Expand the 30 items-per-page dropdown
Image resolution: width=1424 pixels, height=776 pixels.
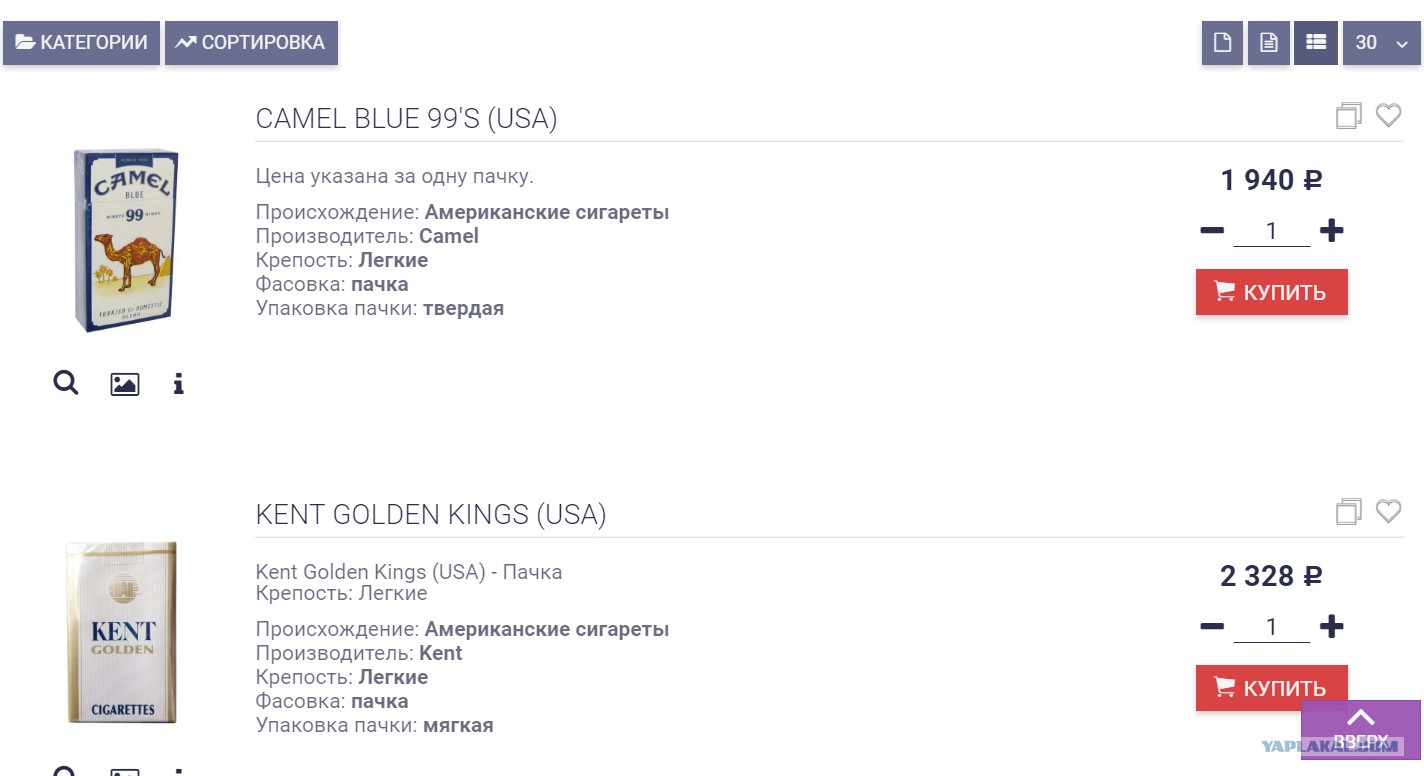(1381, 43)
